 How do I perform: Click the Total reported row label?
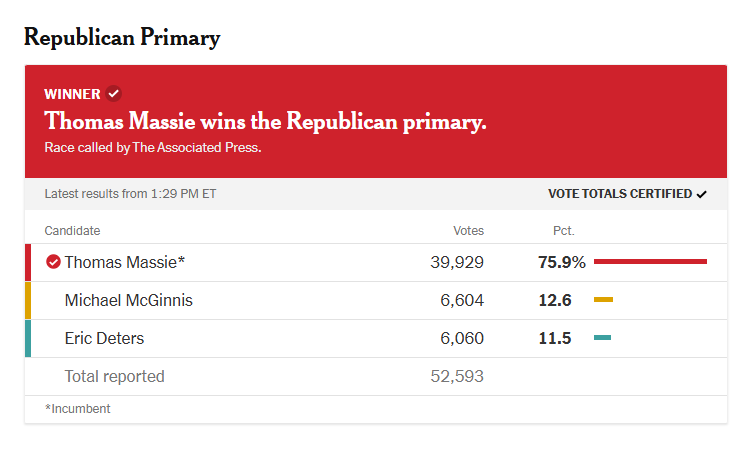(114, 377)
